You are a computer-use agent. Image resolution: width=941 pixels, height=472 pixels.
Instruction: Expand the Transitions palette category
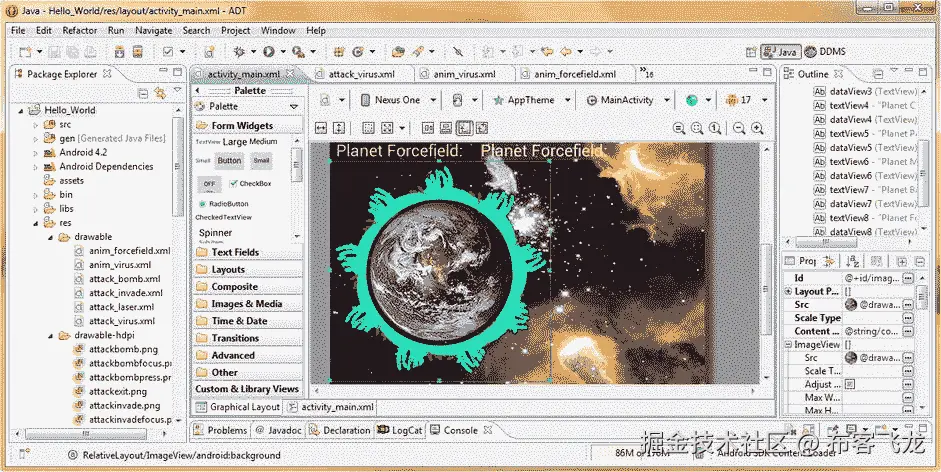click(x=247, y=338)
